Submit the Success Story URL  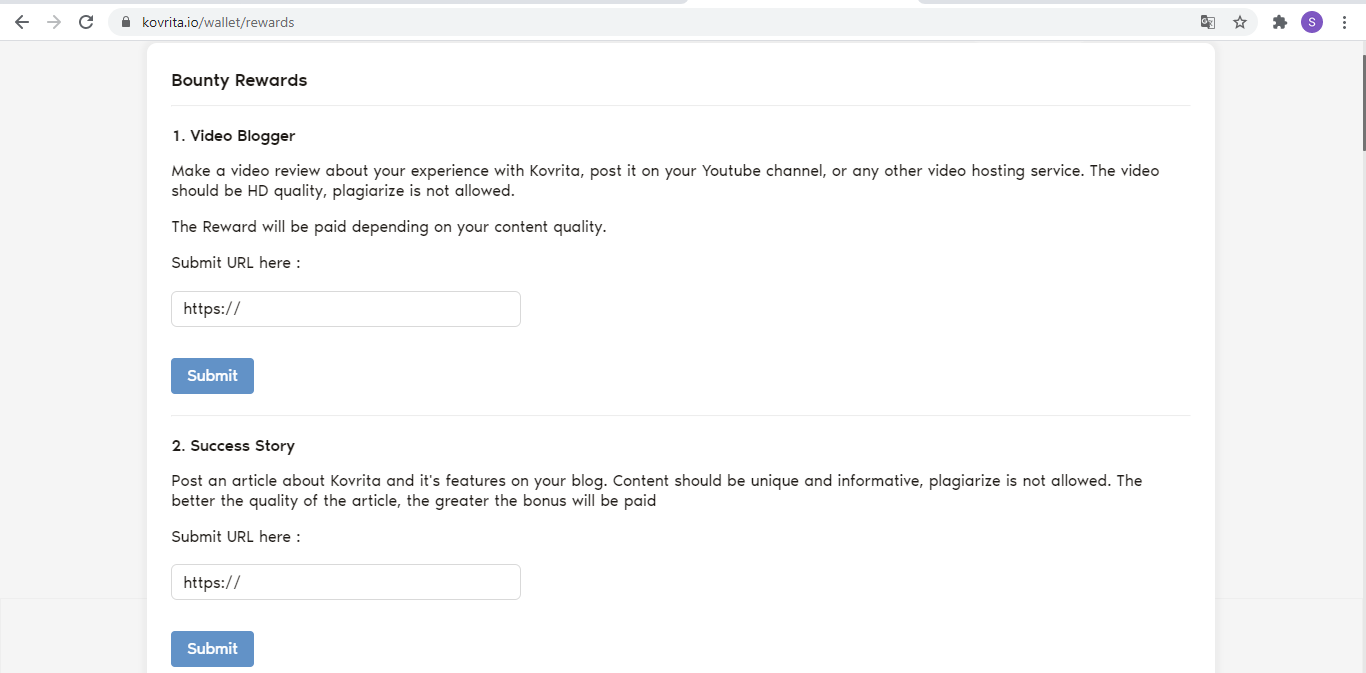coord(212,649)
